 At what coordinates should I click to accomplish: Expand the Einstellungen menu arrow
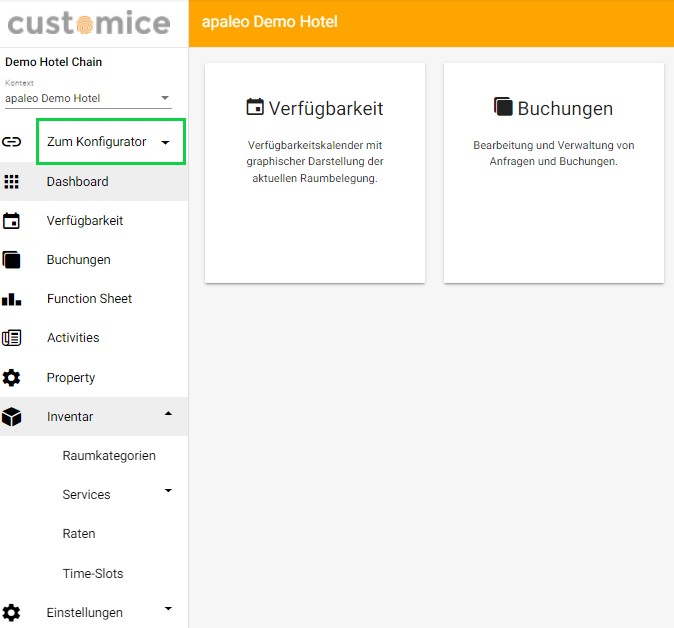[x=168, y=608]
